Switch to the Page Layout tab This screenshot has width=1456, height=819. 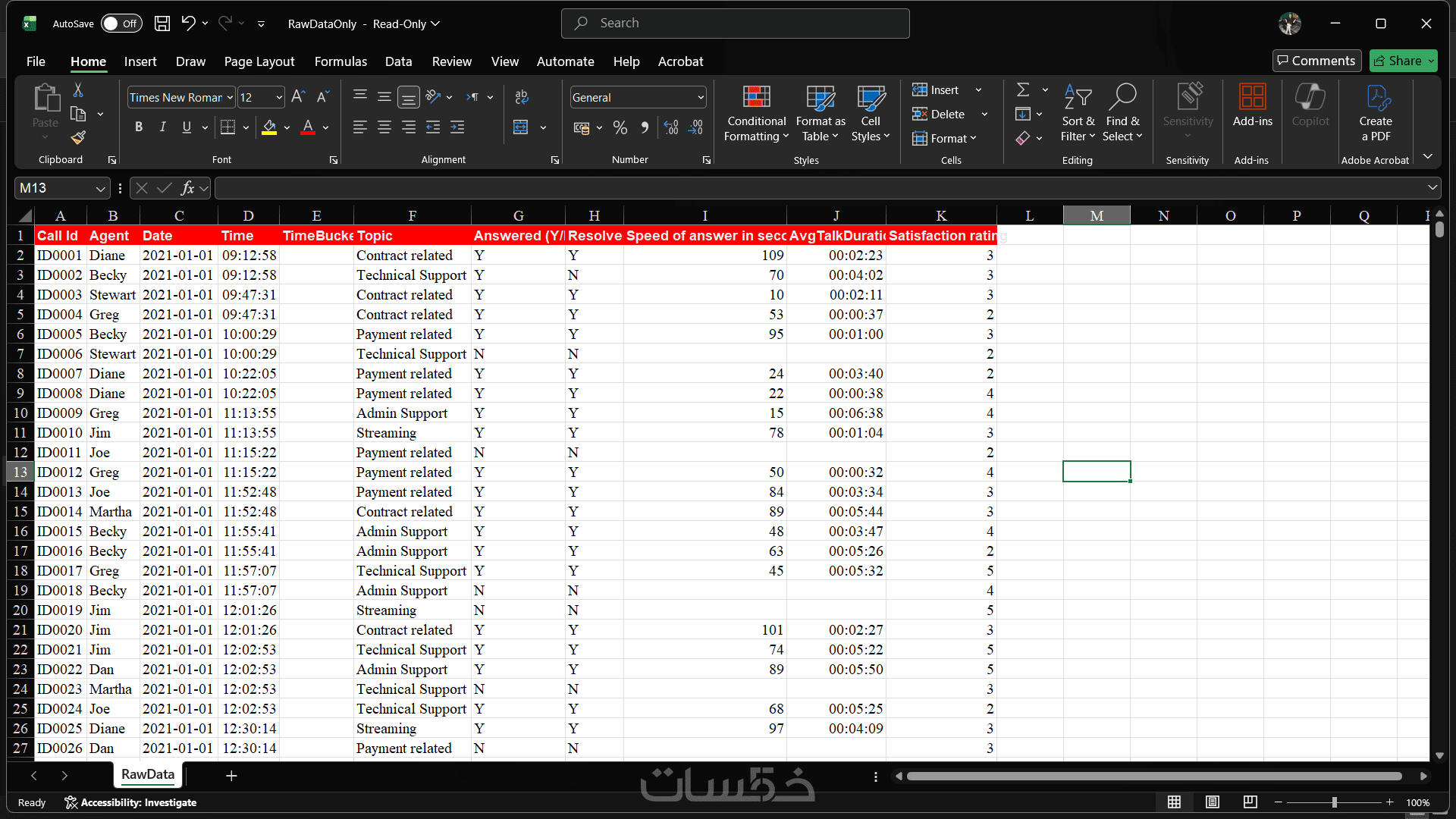259,61
